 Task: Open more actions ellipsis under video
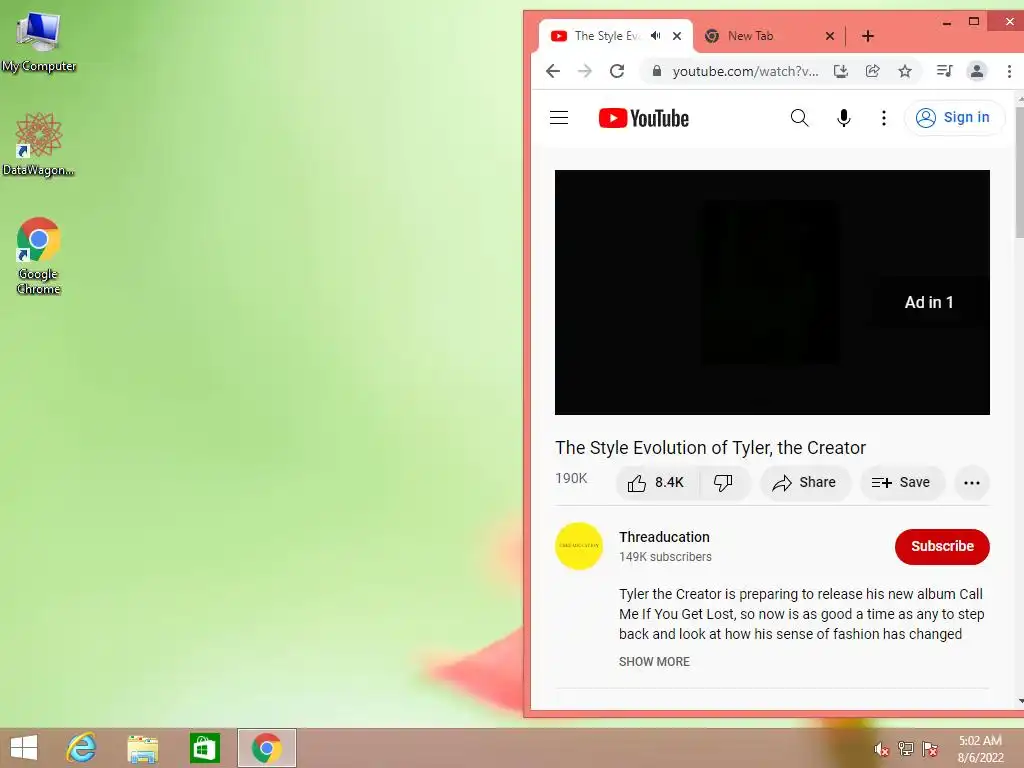click(972, 483)
